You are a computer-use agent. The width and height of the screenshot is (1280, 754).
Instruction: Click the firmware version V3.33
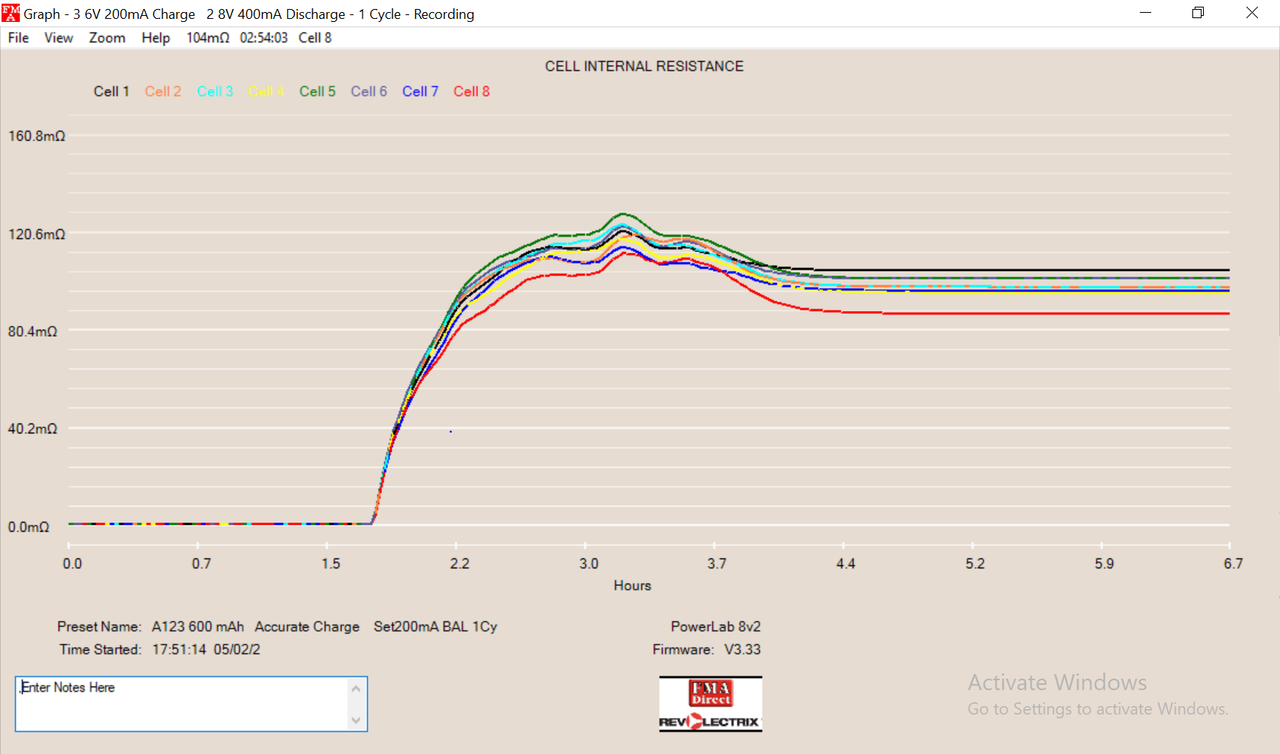click(743, 650)
